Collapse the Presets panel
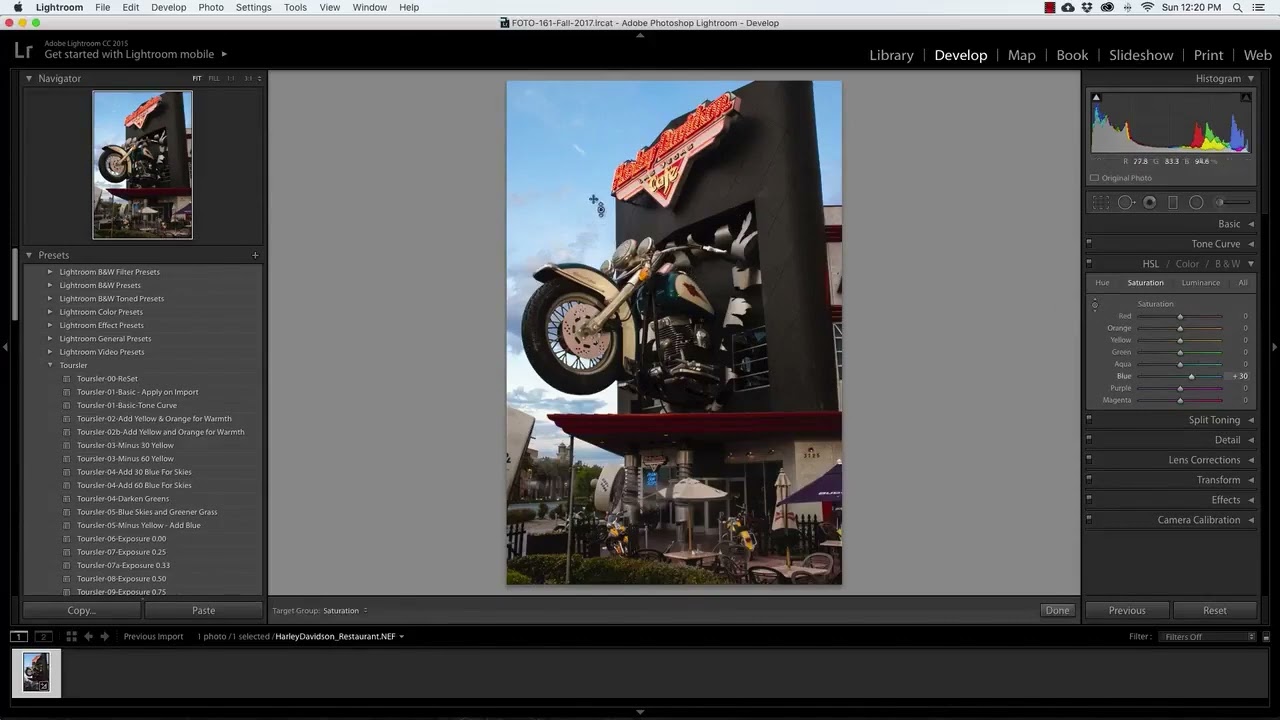 [29, 255]
